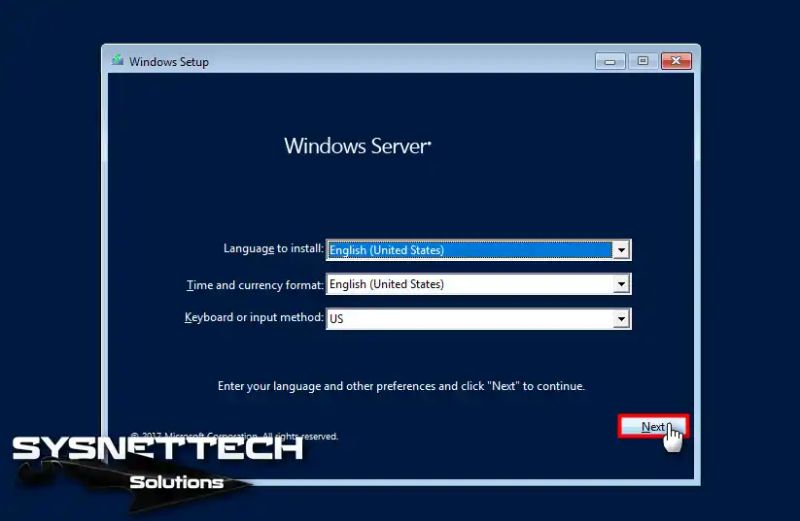Click the Windows Setup title bar icon
This screenshot has width=800, height=521.
pyautogui.click(x=118, y=60)
